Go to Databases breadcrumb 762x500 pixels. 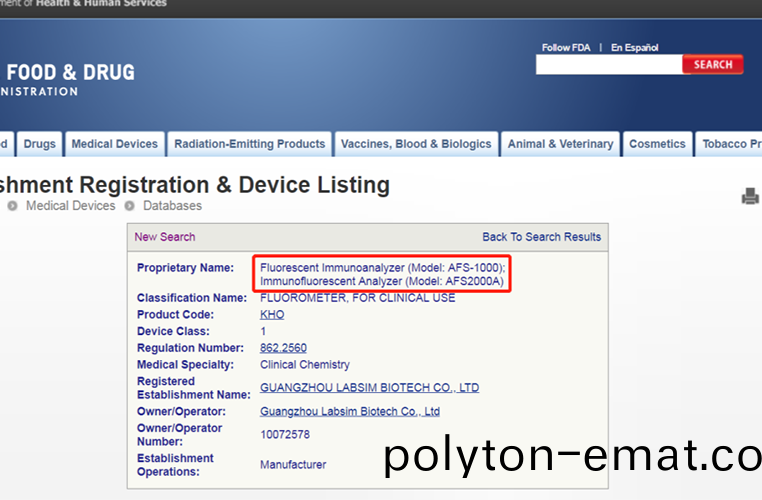172,206
